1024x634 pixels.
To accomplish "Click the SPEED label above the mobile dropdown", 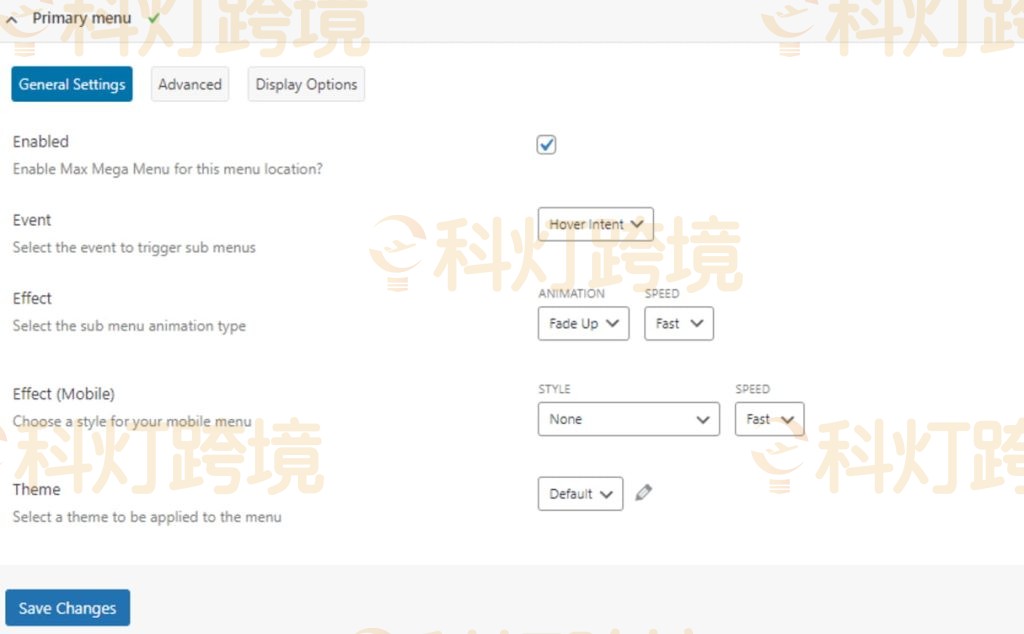I will (753, 389).
